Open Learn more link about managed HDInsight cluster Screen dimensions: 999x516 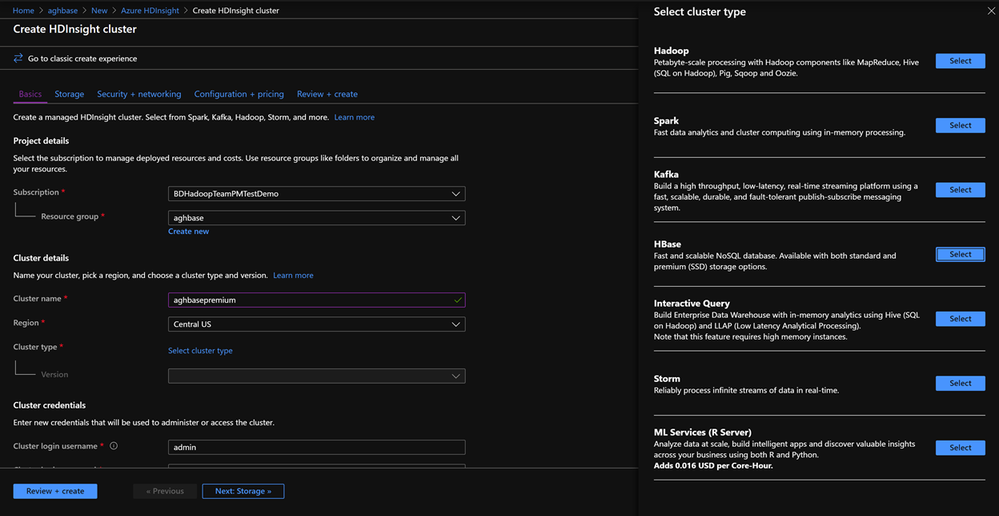pos(354,118)
